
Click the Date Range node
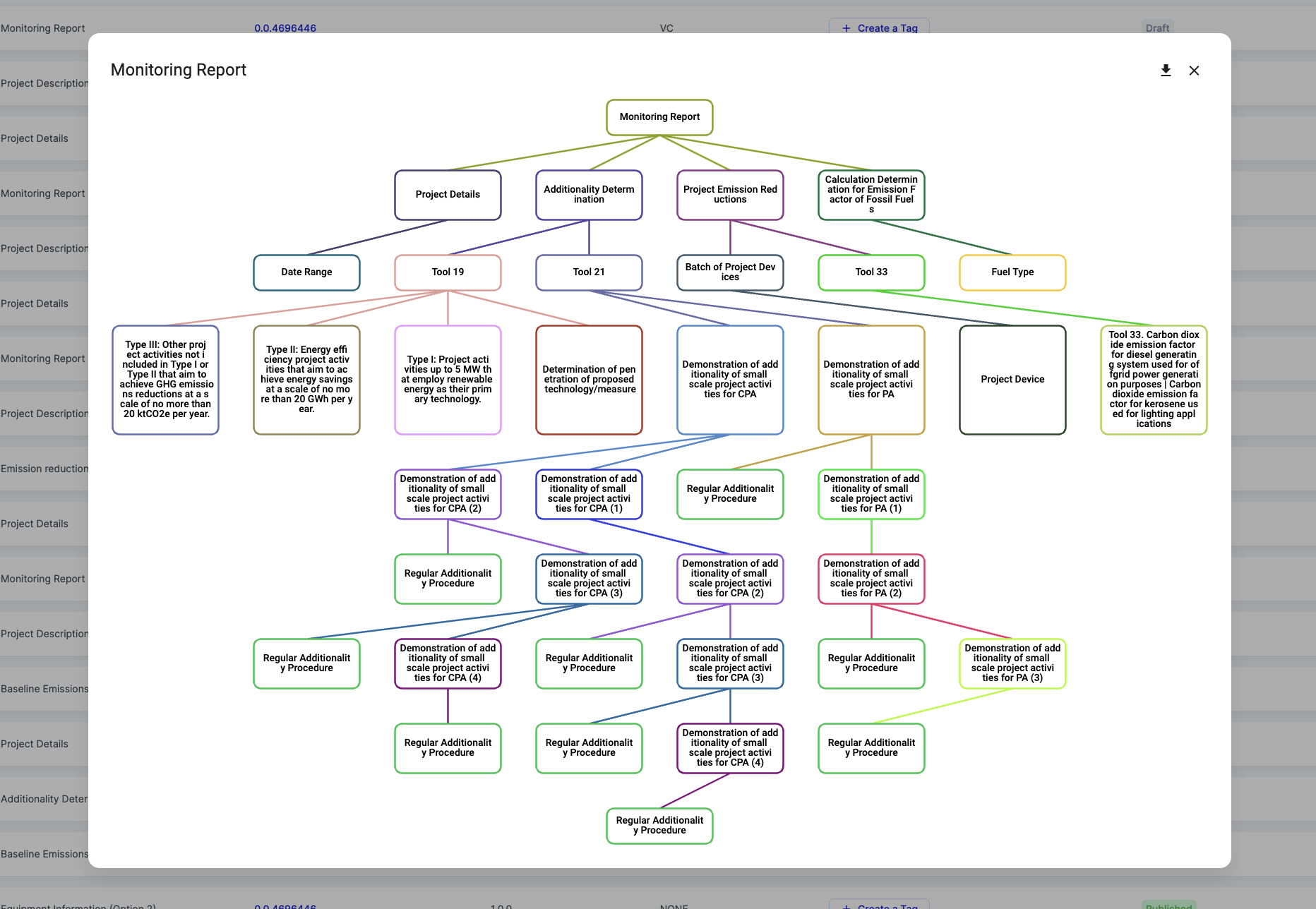coord(306,272)
